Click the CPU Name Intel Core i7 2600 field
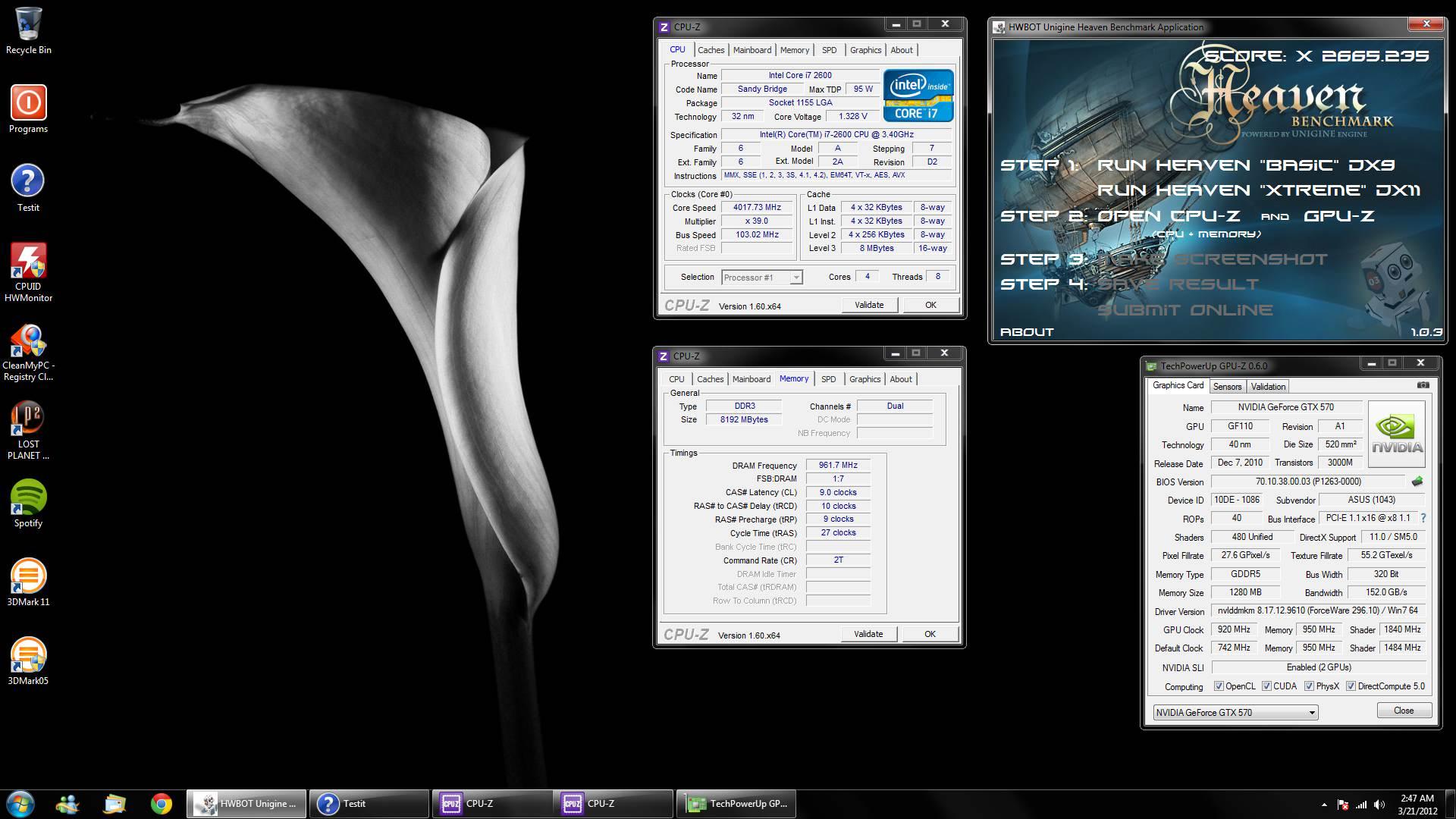The width and height of the screenshot is (1456, 819). coord(800,76)
